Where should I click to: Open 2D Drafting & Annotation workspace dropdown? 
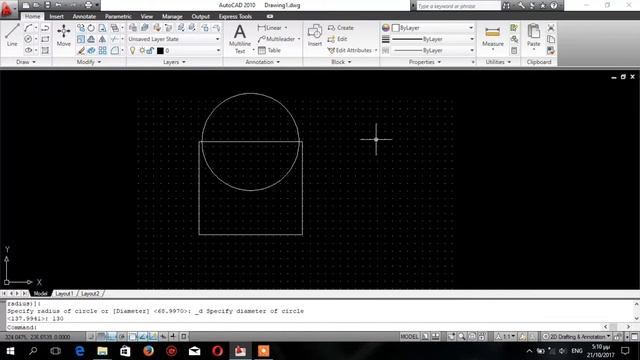(x=576, y=337)
